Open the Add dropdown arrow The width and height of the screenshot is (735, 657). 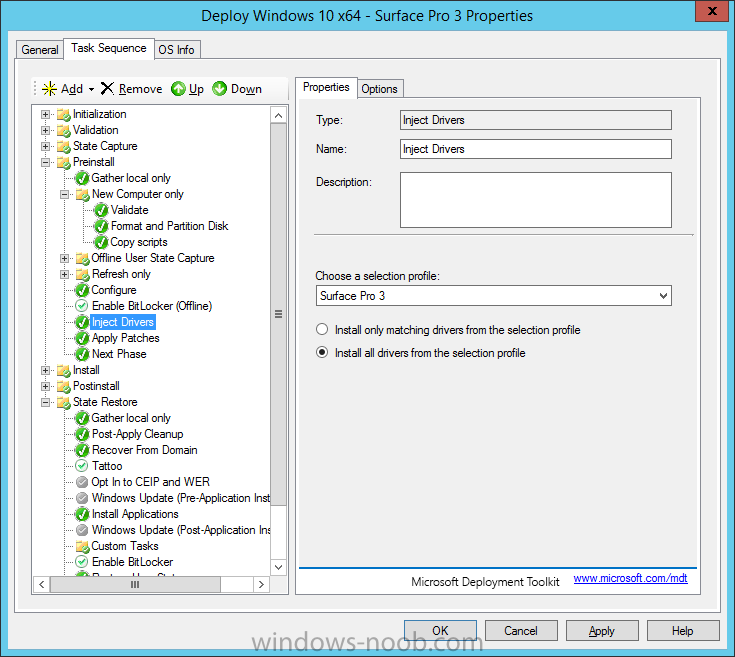pyautogui.click(x=91, y=89)
